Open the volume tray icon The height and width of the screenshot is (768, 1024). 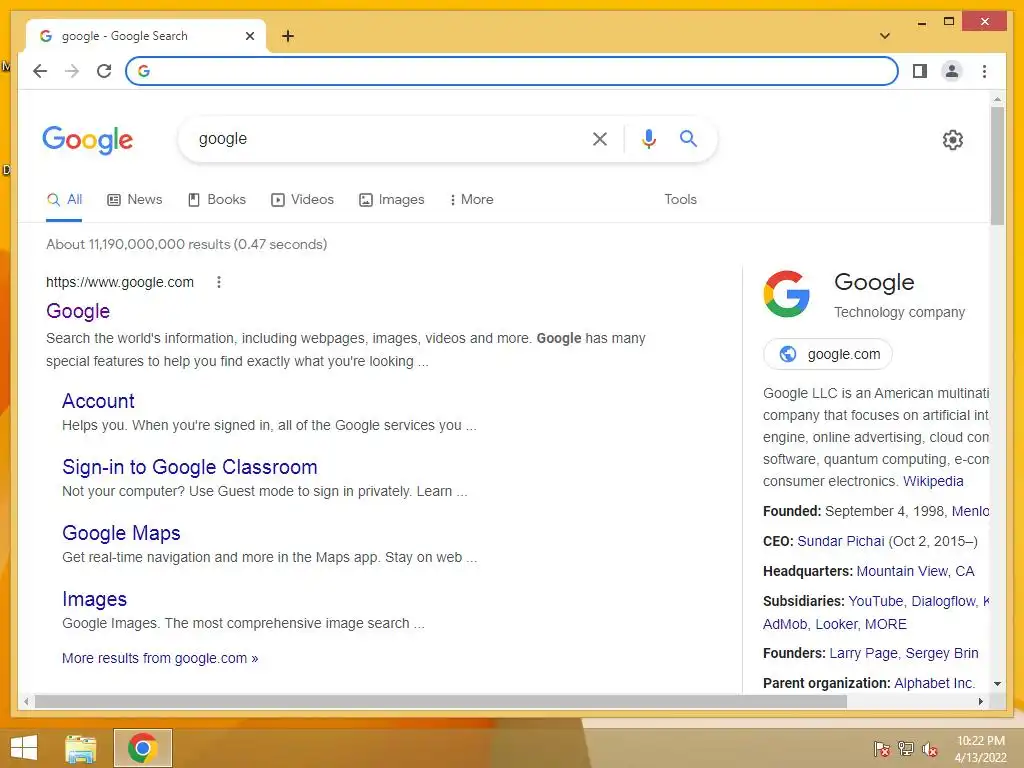pos(929,748)
